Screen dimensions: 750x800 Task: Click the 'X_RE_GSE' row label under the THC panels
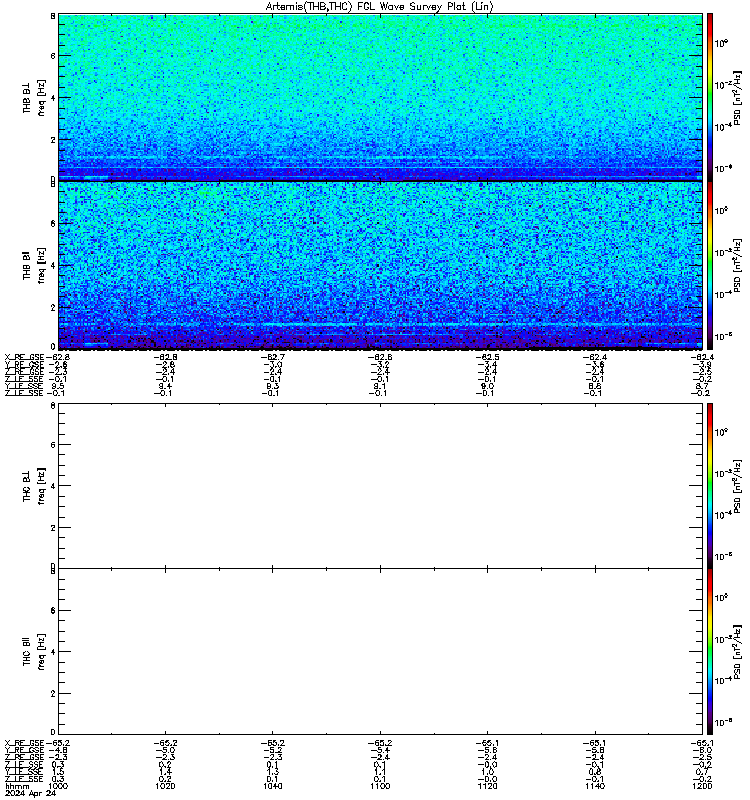coord(24,743)
